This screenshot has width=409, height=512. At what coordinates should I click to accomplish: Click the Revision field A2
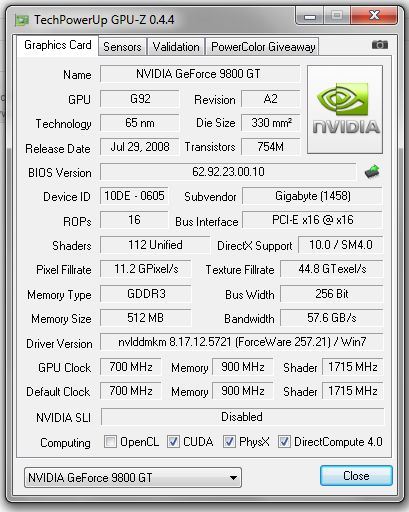click(271, 99)
